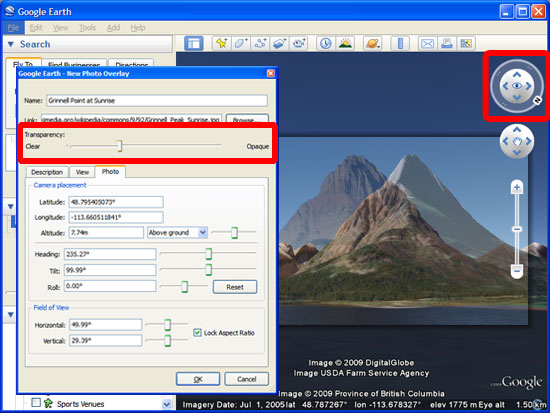
Task: Click the Altitude slider handle
Action: click(234, 232)
